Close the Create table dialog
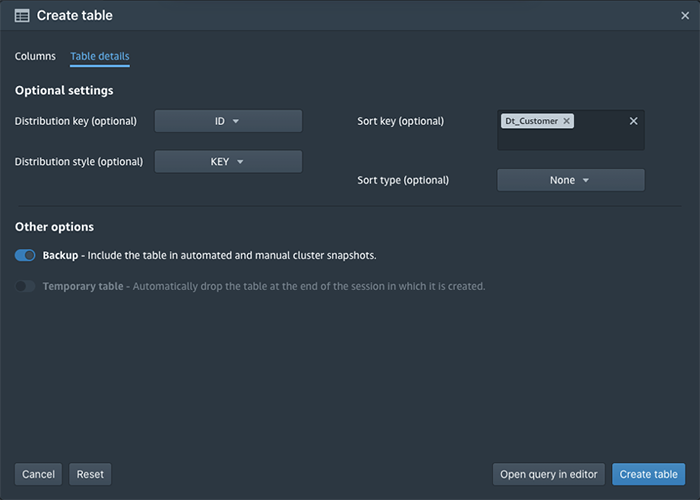This screenshot has width=700, height=500. tap(685, 16)
